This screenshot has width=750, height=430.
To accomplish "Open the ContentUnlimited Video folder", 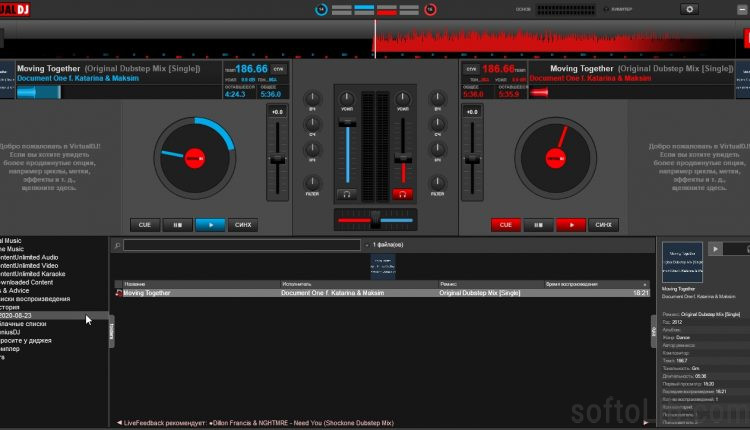I will click(x=29, y=265).
